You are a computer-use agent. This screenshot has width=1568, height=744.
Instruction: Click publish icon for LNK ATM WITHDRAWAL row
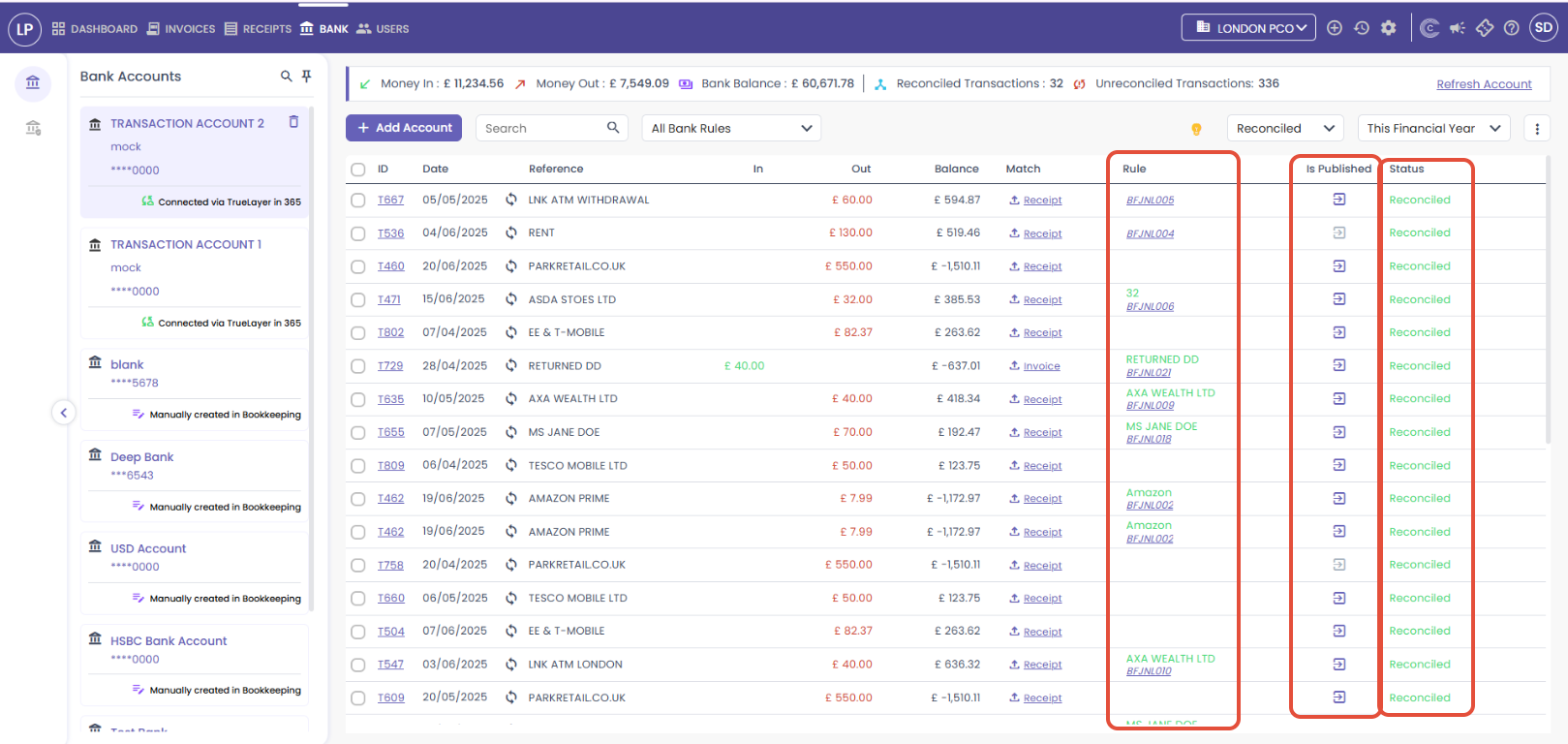pos(1339,199)
